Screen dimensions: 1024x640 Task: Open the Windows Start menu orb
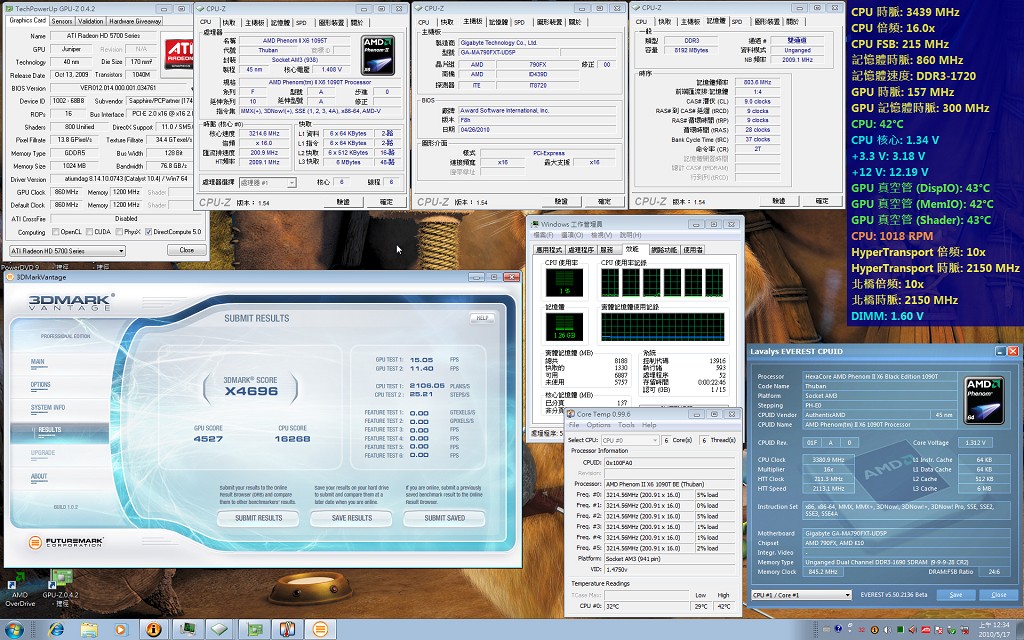pos(14,630)
